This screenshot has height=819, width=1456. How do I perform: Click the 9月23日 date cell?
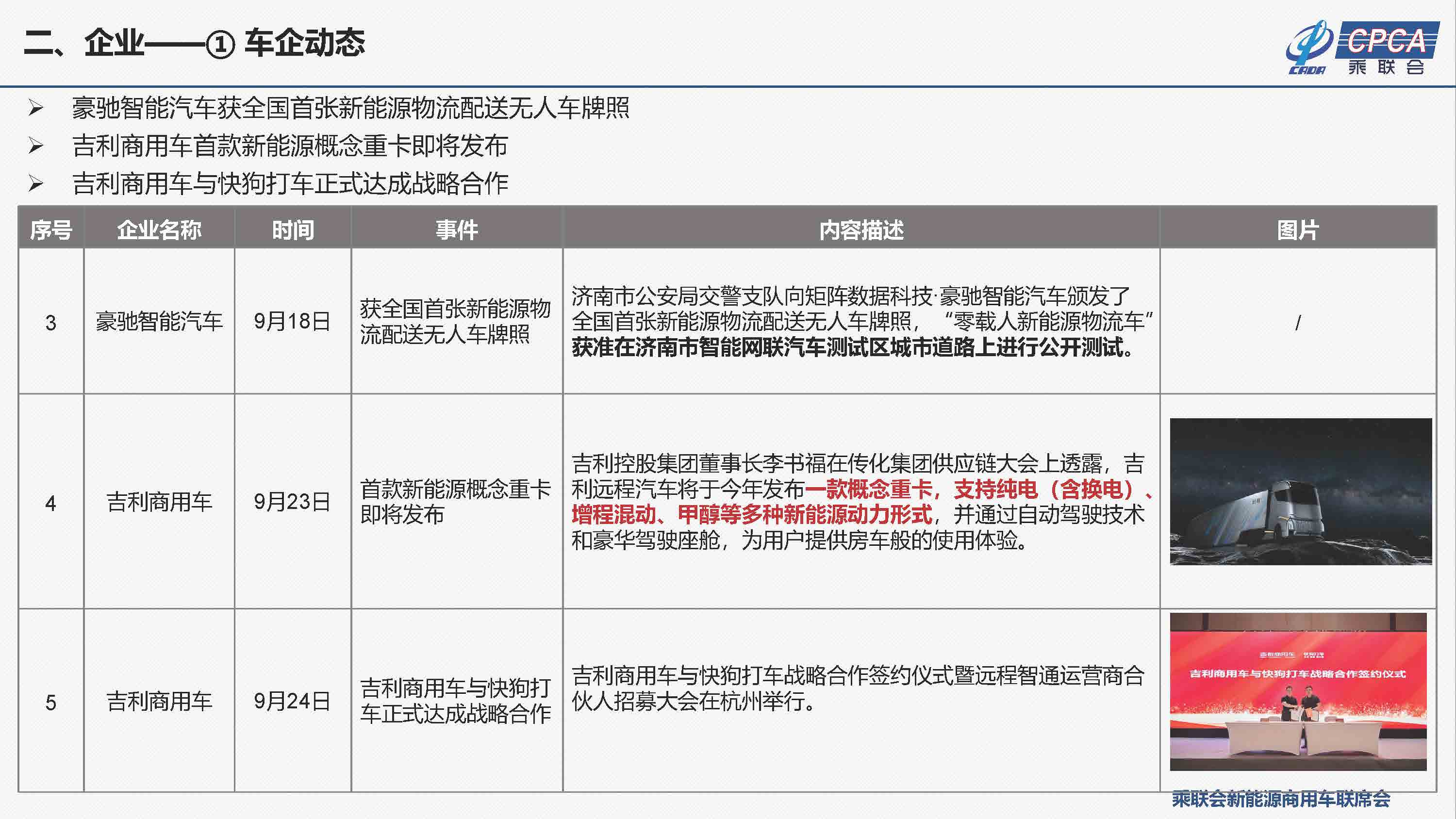(292, 501)
